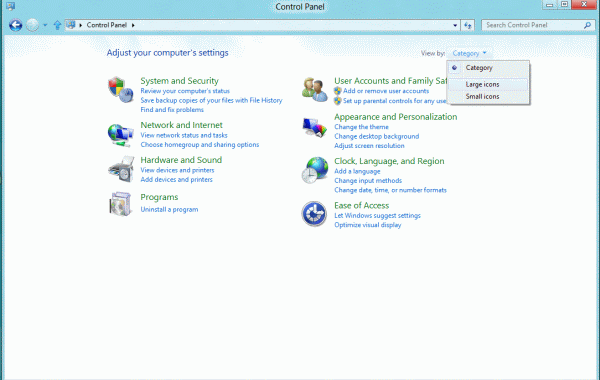Click Change the theme
The height and width of the screenshot is (380, 600).
pos(361,127)
